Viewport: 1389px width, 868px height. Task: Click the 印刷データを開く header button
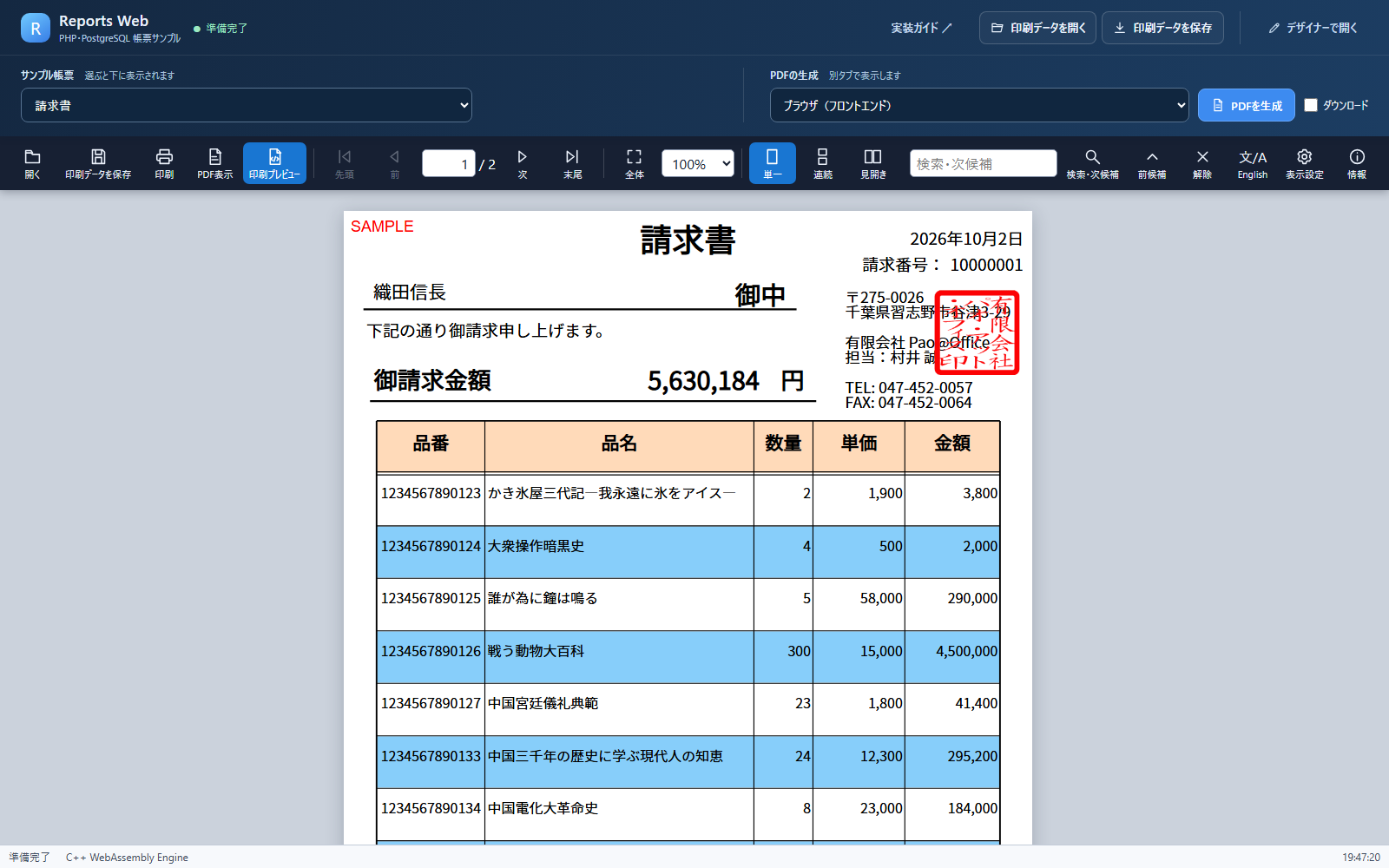[1038, 28]
